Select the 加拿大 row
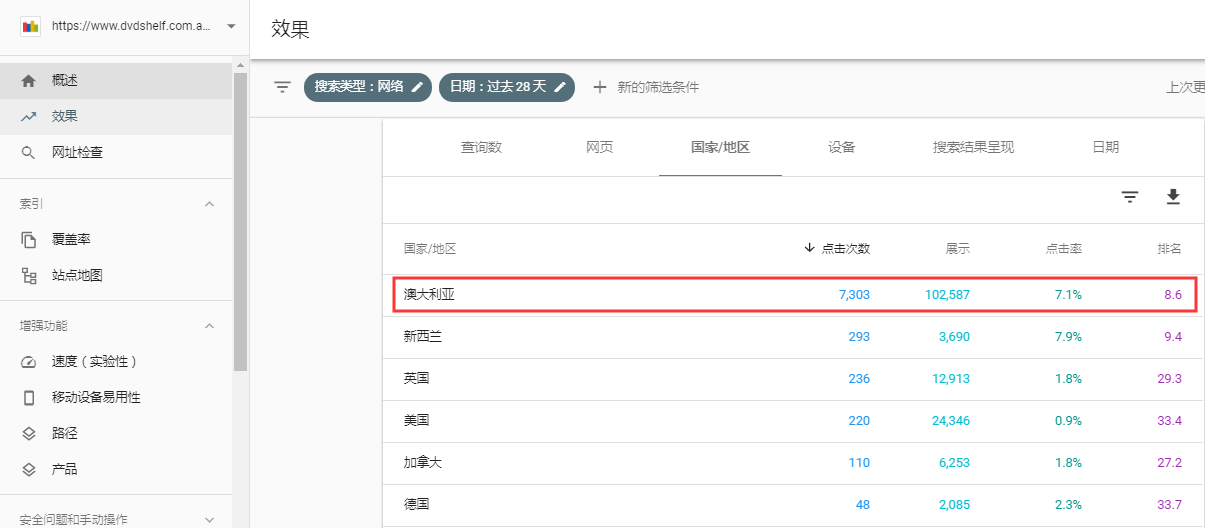Viewport: 1205px width, 528px height. pos(794,463)
